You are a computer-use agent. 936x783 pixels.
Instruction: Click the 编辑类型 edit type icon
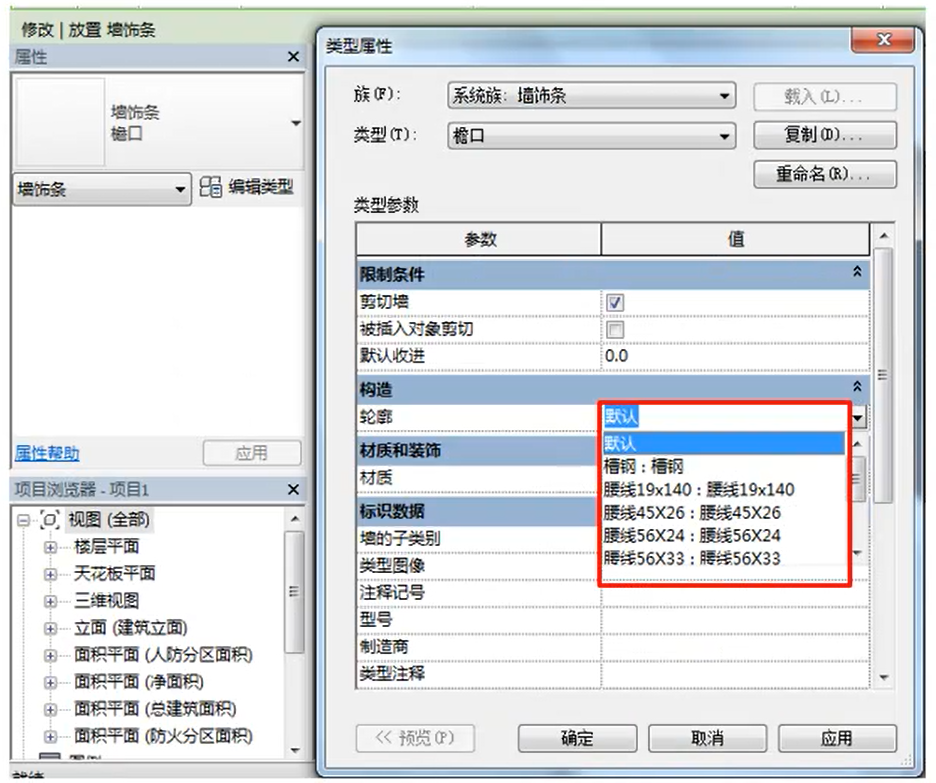click(210, 187)
